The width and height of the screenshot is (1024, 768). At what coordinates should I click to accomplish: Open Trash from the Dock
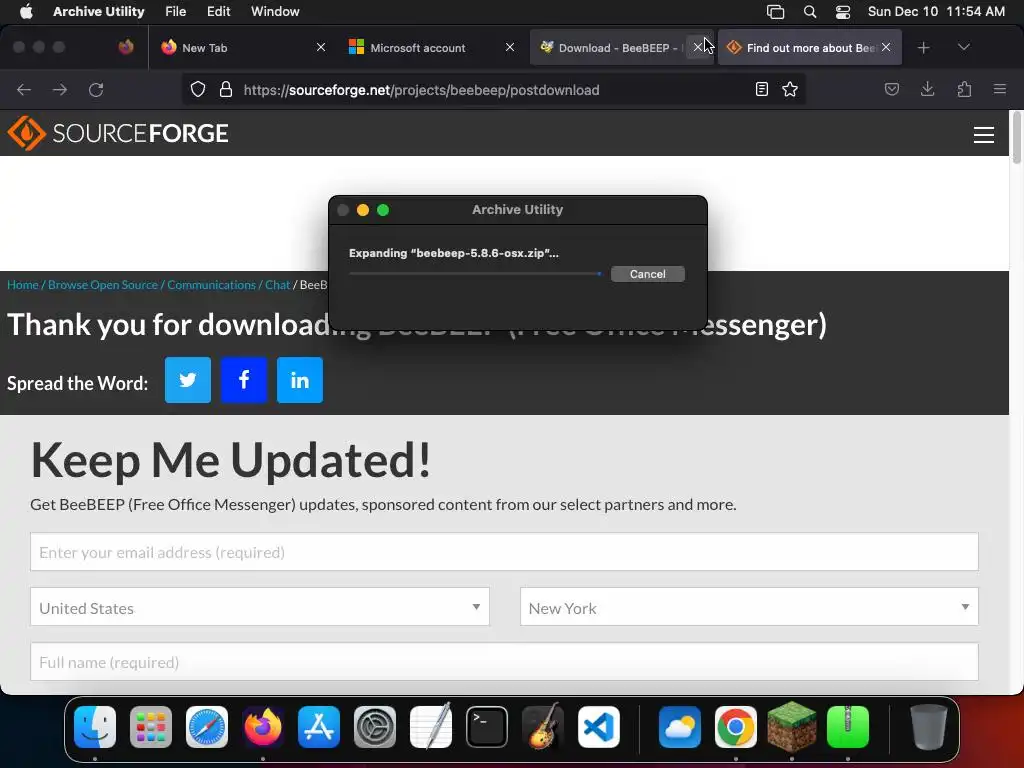pos(929,727)
